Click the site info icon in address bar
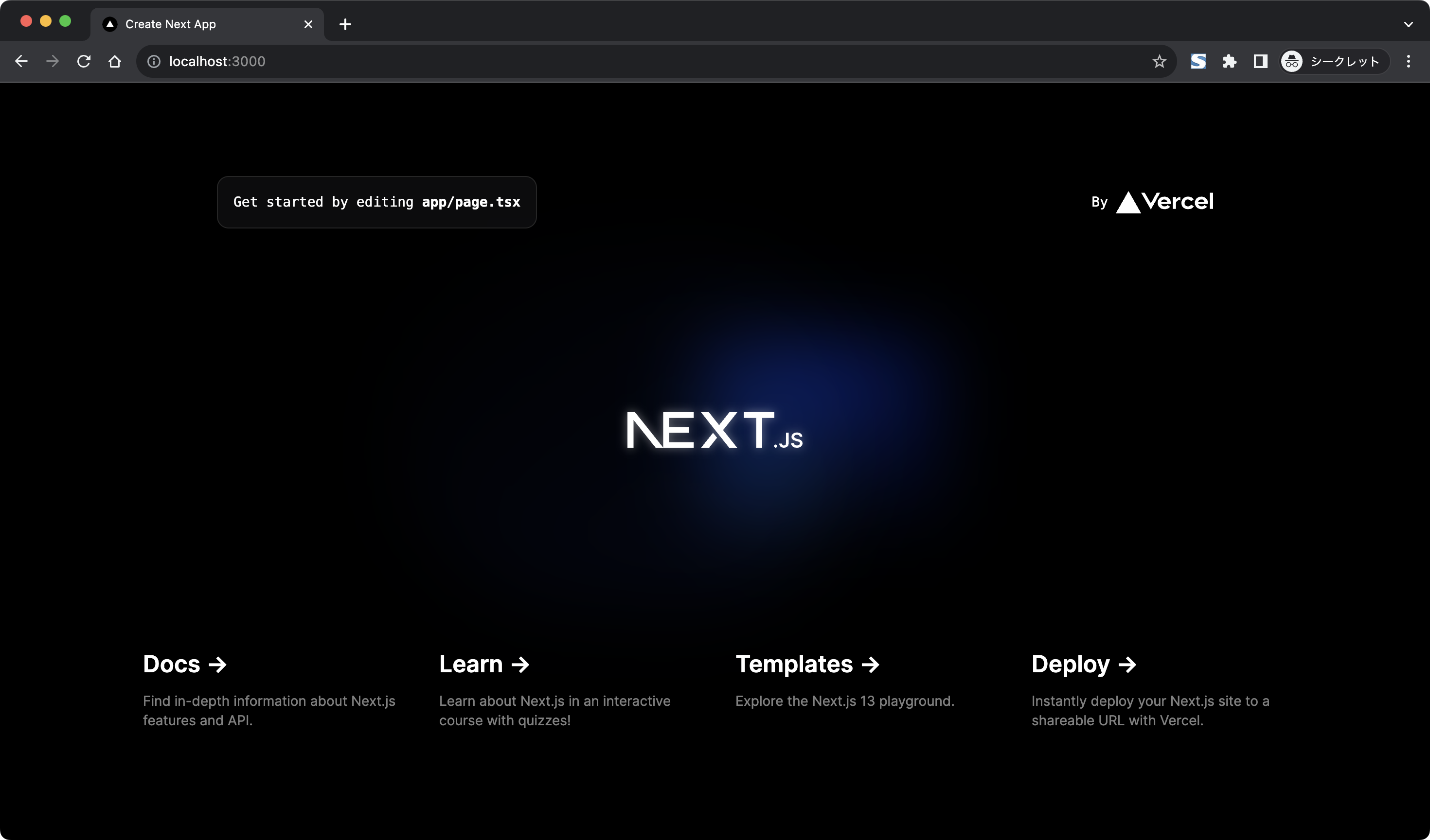The image size is (1430, 840). (x=153, y=61)
